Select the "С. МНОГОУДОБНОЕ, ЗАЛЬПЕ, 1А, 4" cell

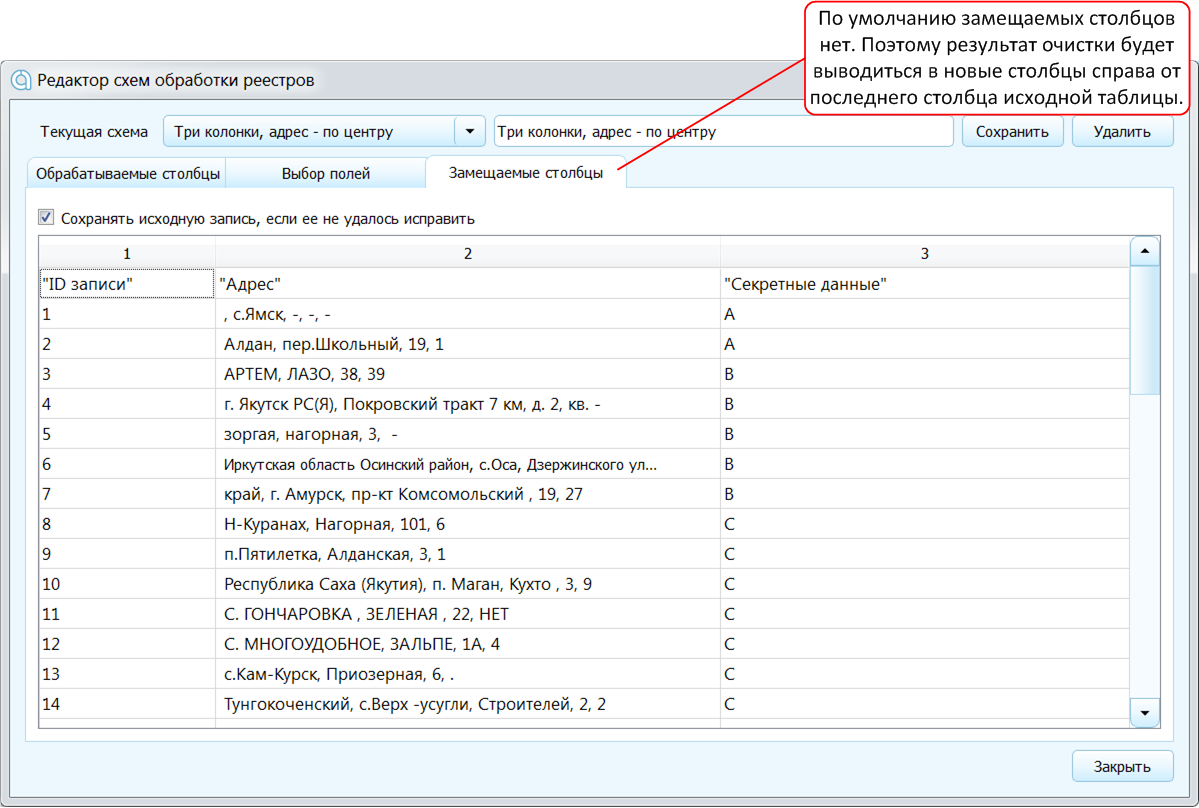[x=468, y=644]
